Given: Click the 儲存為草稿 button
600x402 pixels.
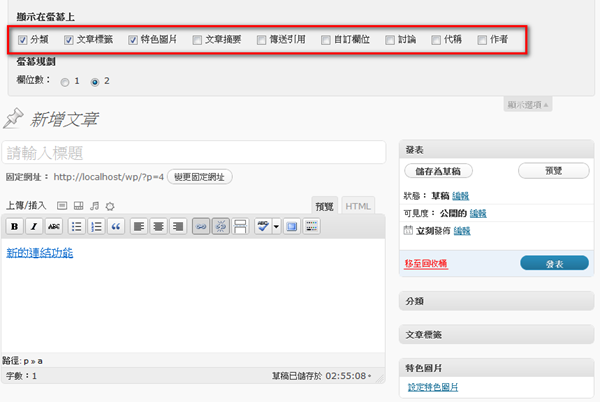Looking at the screenshot, I should click(438, 171).
